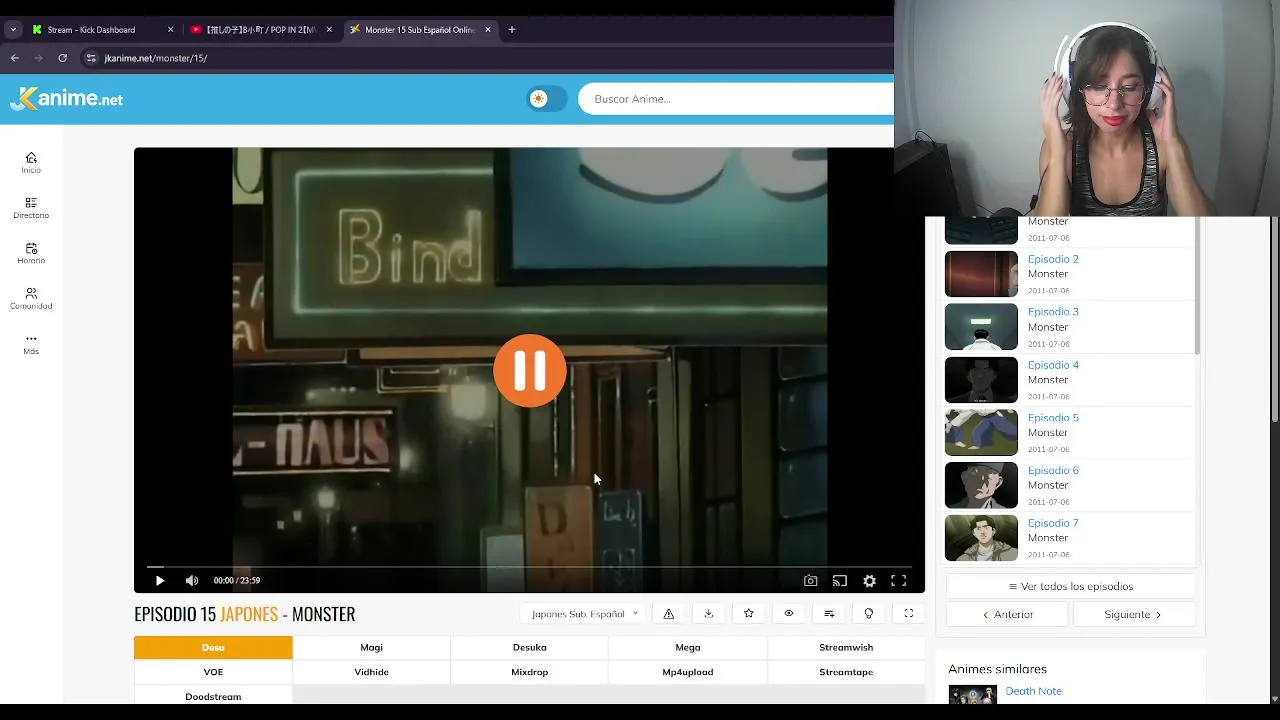Open Episodio 2 link in episode list
The height and width of the screenshot is (720, 1280).
tap(1053, 259)
